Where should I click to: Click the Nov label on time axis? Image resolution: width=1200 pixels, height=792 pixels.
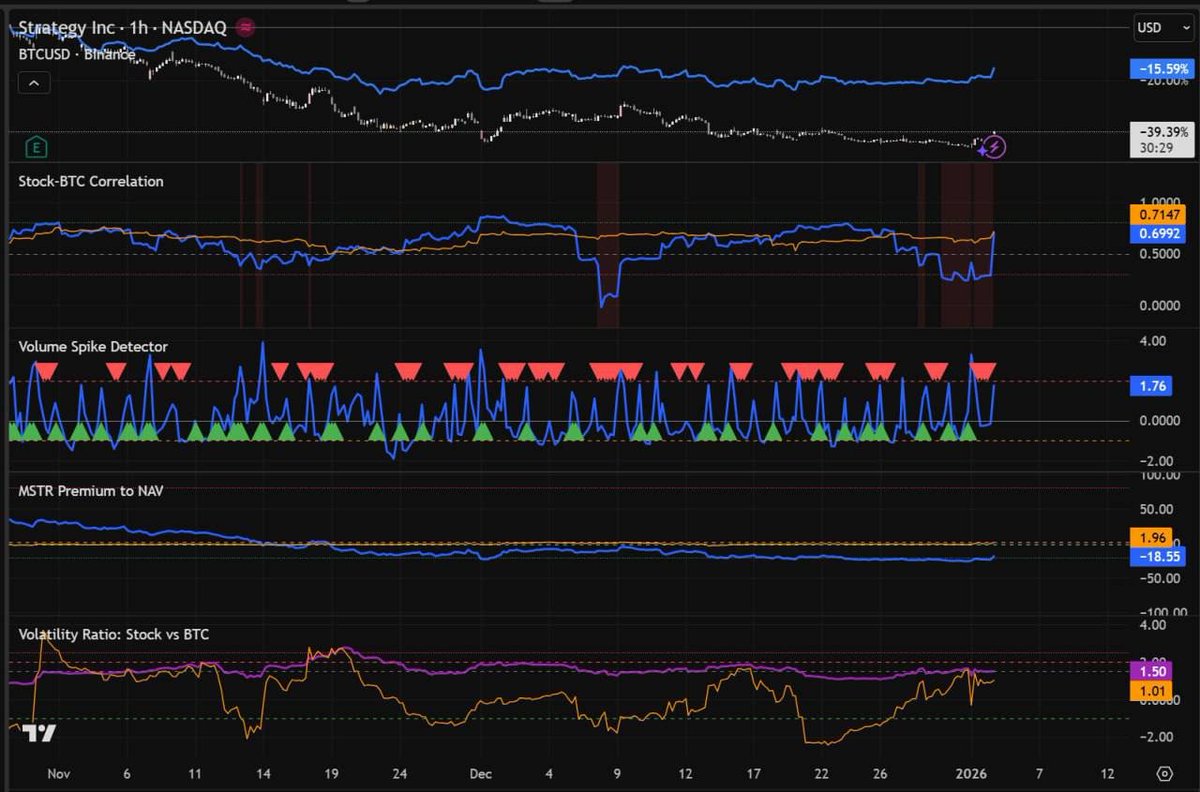(x=59, y=774)
